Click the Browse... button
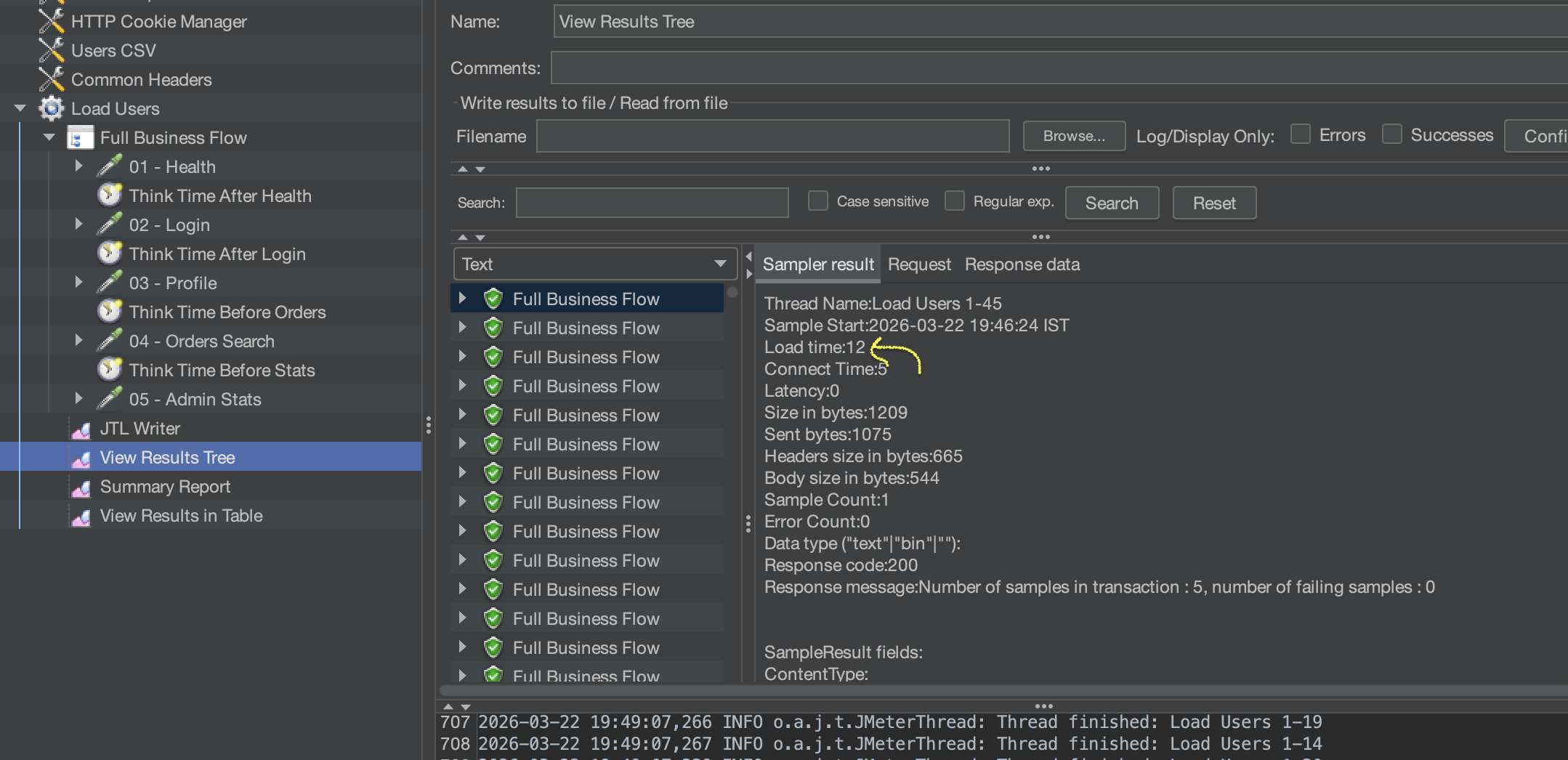The image size is (1568, 760). pos(1073,136)
